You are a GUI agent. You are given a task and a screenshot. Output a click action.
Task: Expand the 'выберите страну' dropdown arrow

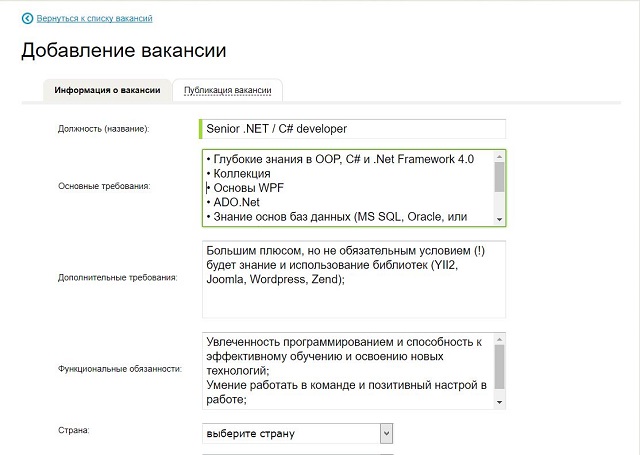tap(386, 433)
